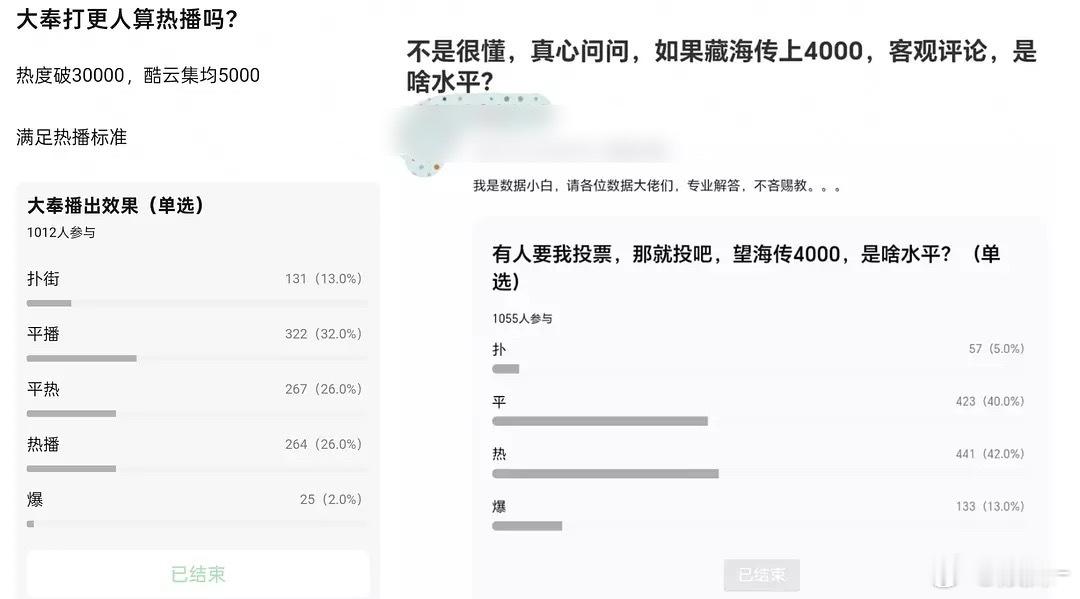Choose 爆 in the 大奉 poll

point(198,509)
